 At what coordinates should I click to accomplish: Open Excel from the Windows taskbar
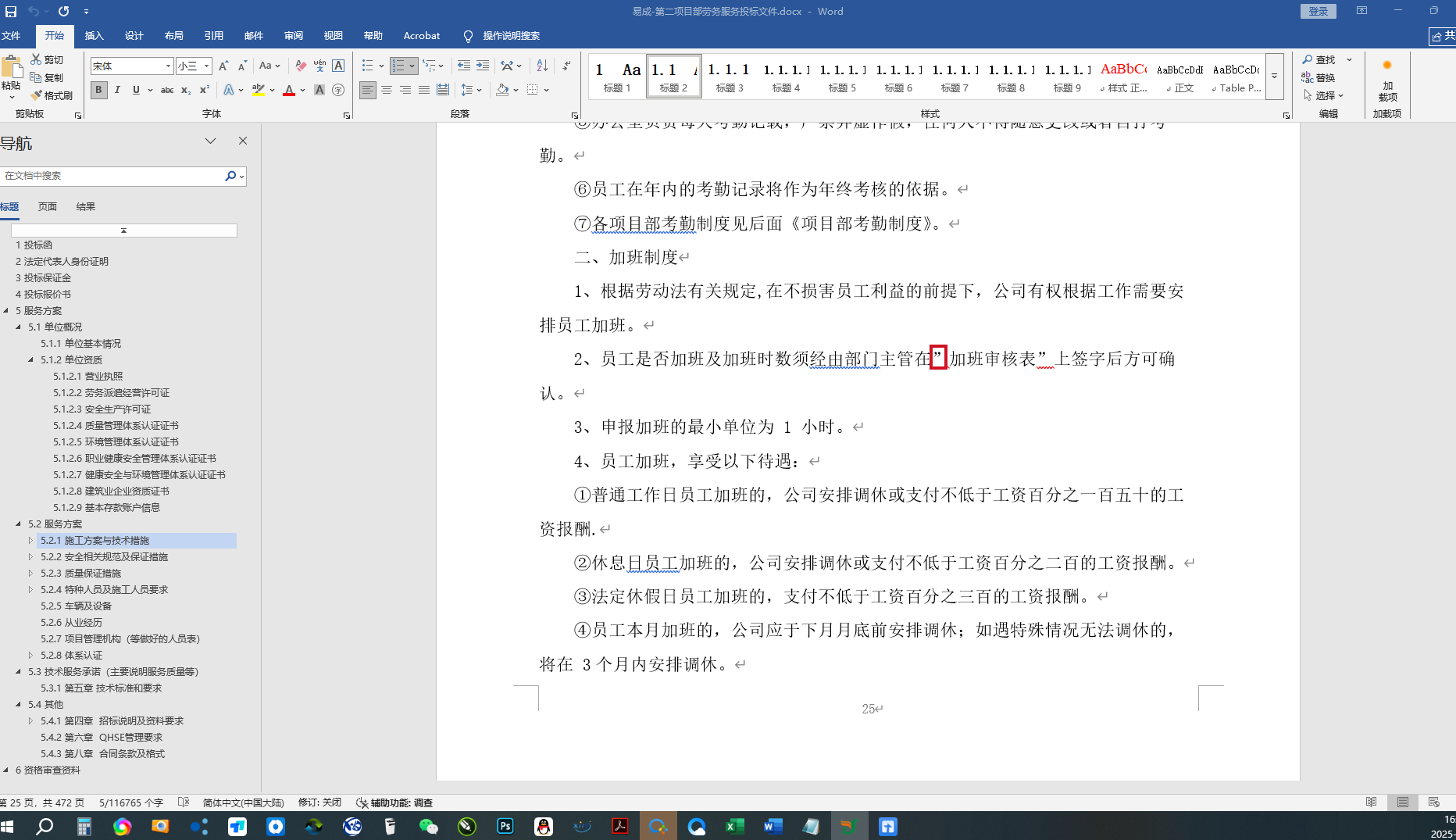coord(734,826)
